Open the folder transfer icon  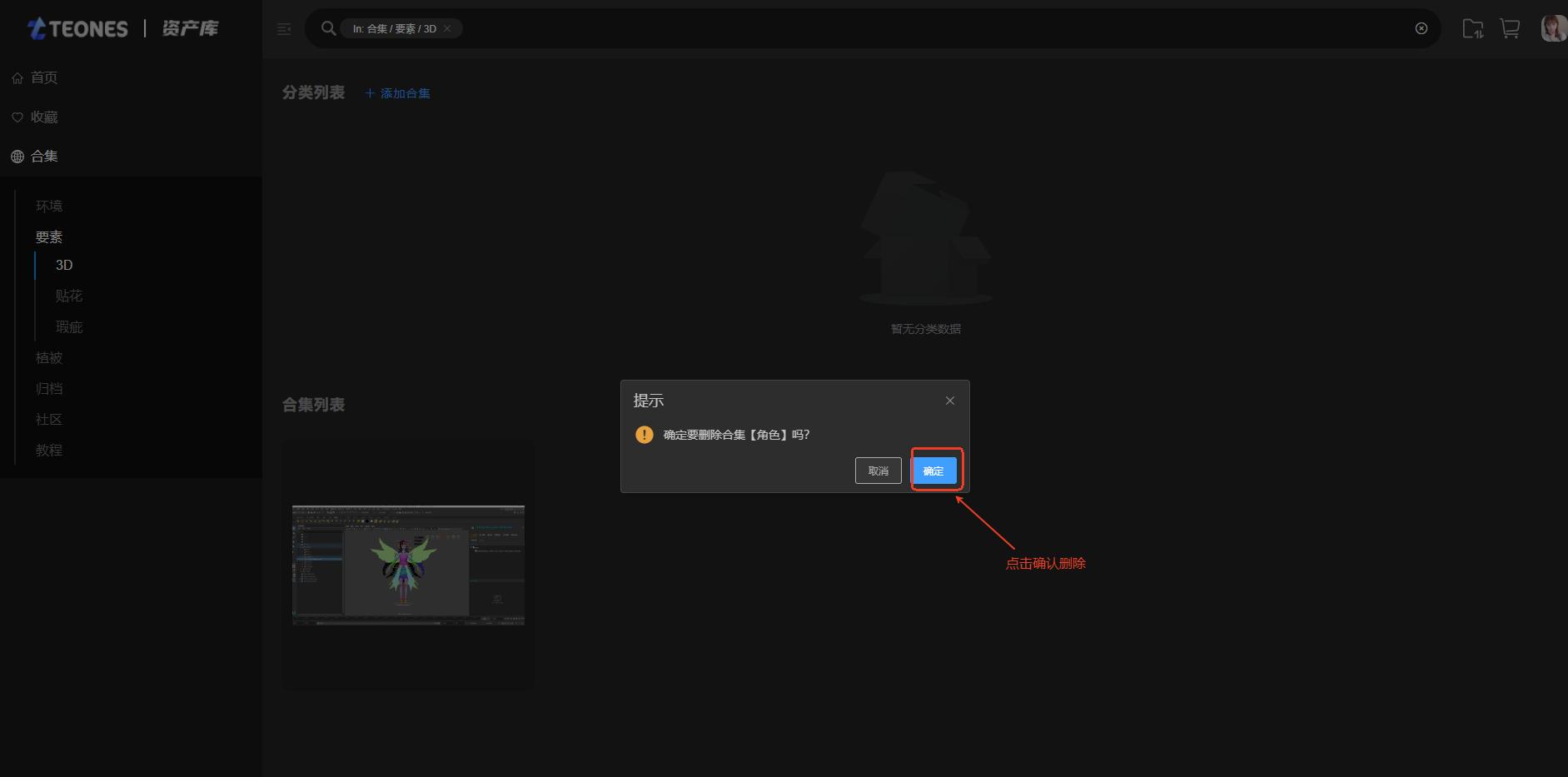pyautogui.click(x=1472, y=29)
